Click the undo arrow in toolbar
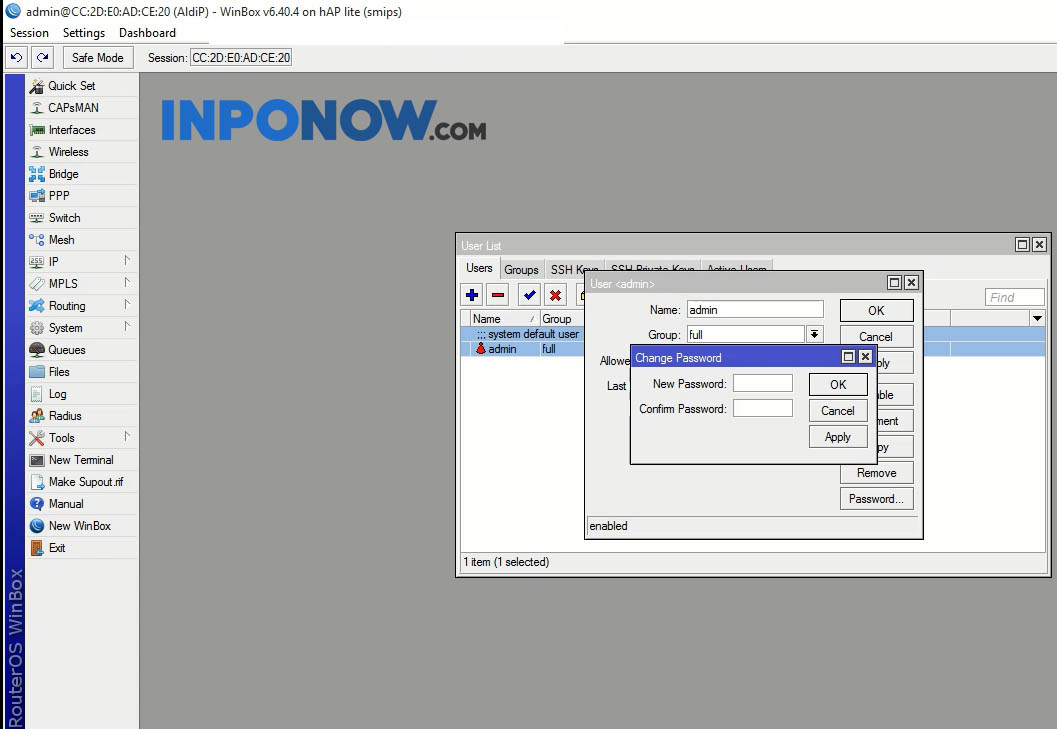The height and width of the screenshot is (729, 1057). (x=16, y=58)
